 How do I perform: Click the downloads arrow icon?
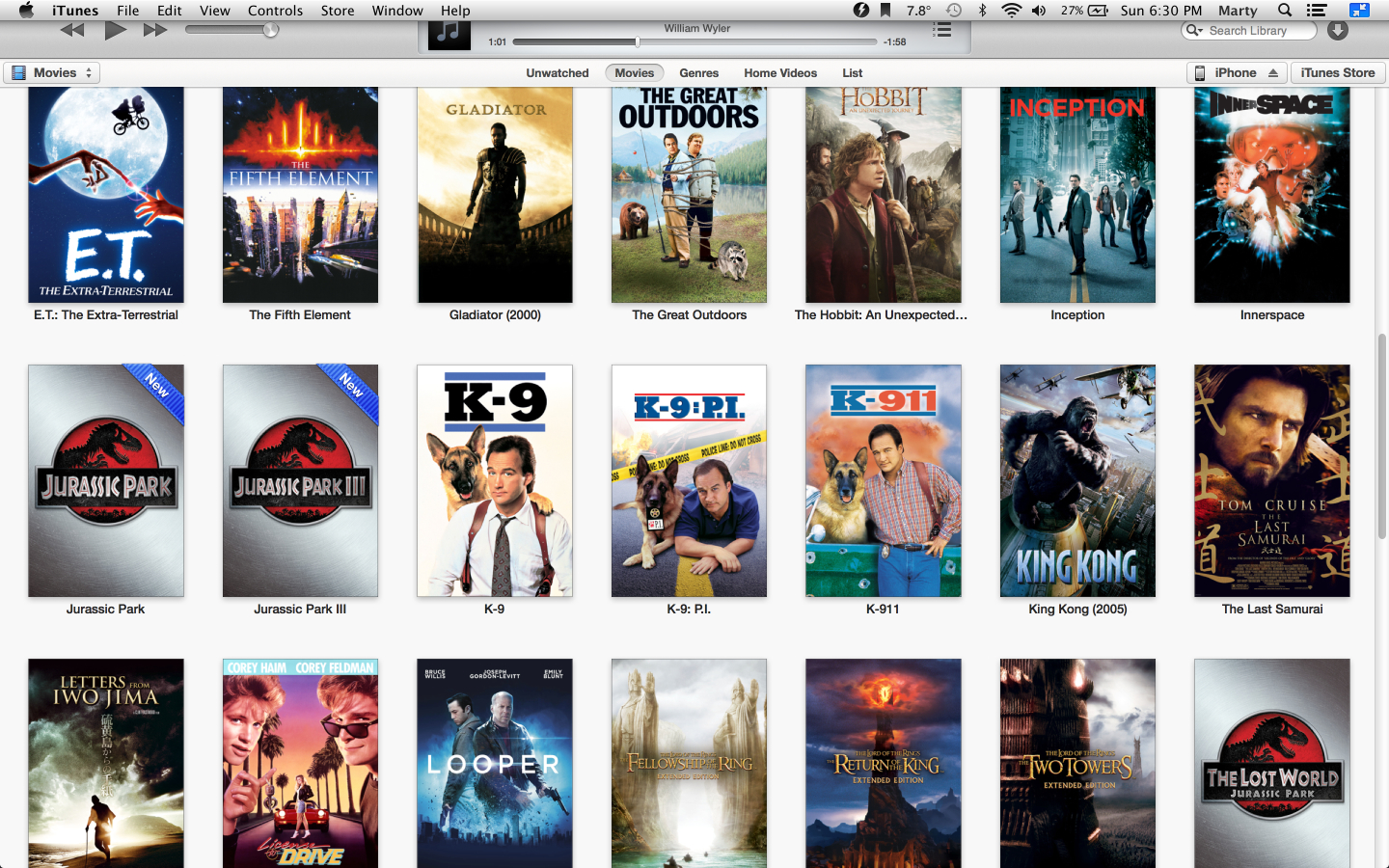tap(1338, 30)
